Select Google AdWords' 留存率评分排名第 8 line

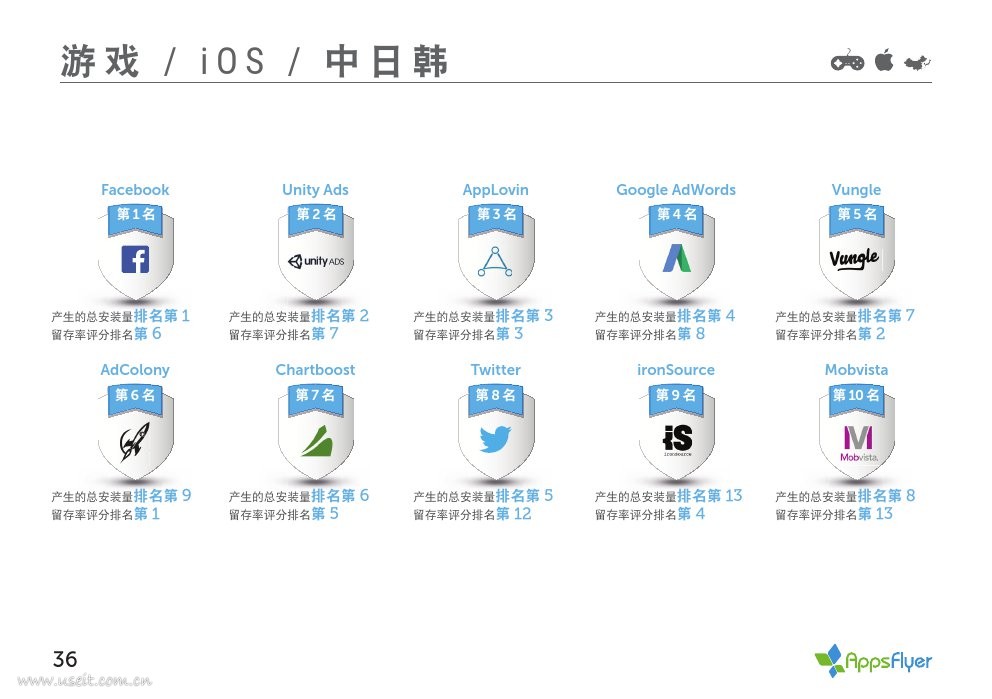(x=650, y=334)
